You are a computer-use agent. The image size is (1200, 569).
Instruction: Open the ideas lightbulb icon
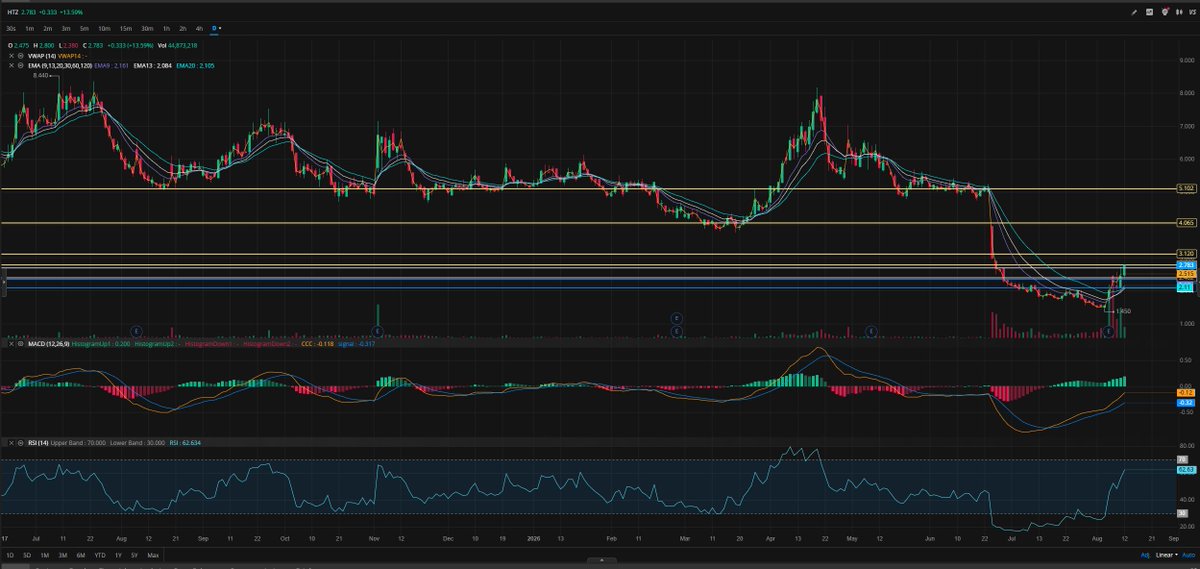click(x=1165, y=12)
